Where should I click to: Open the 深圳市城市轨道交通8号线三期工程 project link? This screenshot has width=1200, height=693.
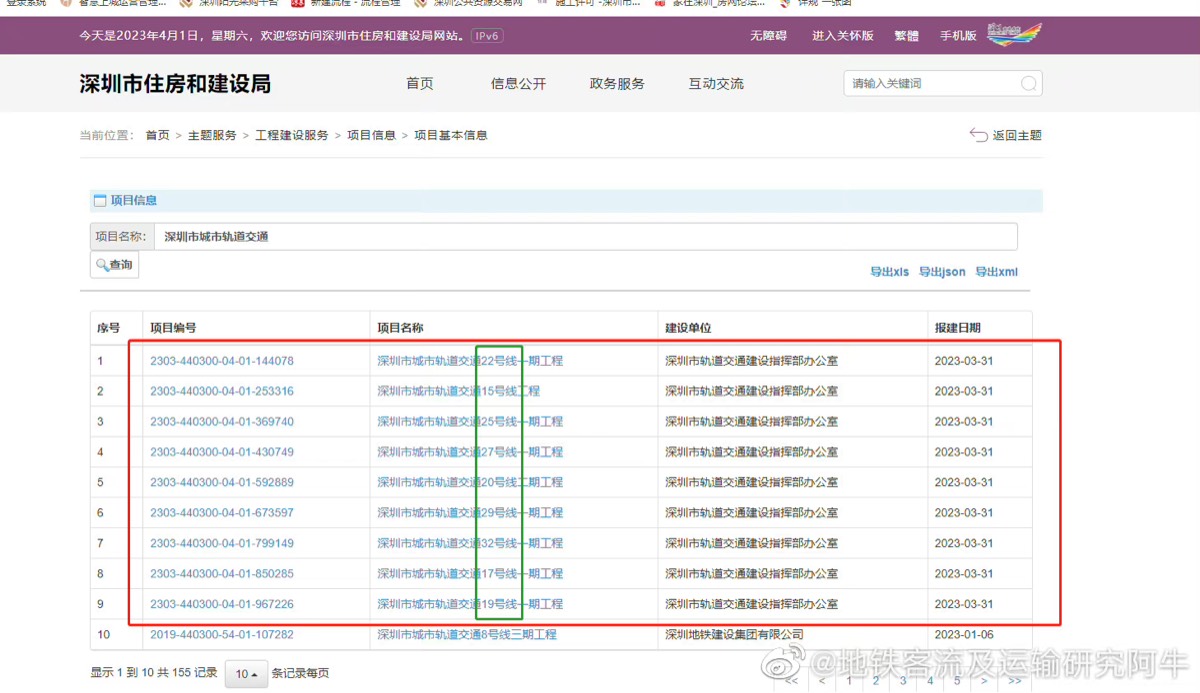coord(467,635)
